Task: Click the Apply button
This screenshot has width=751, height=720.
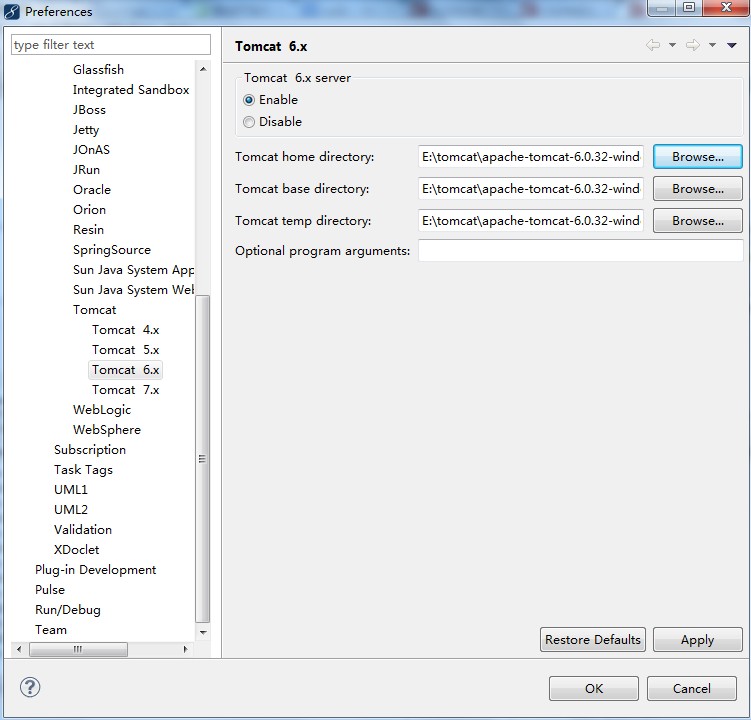Action: tap(698, 640)
